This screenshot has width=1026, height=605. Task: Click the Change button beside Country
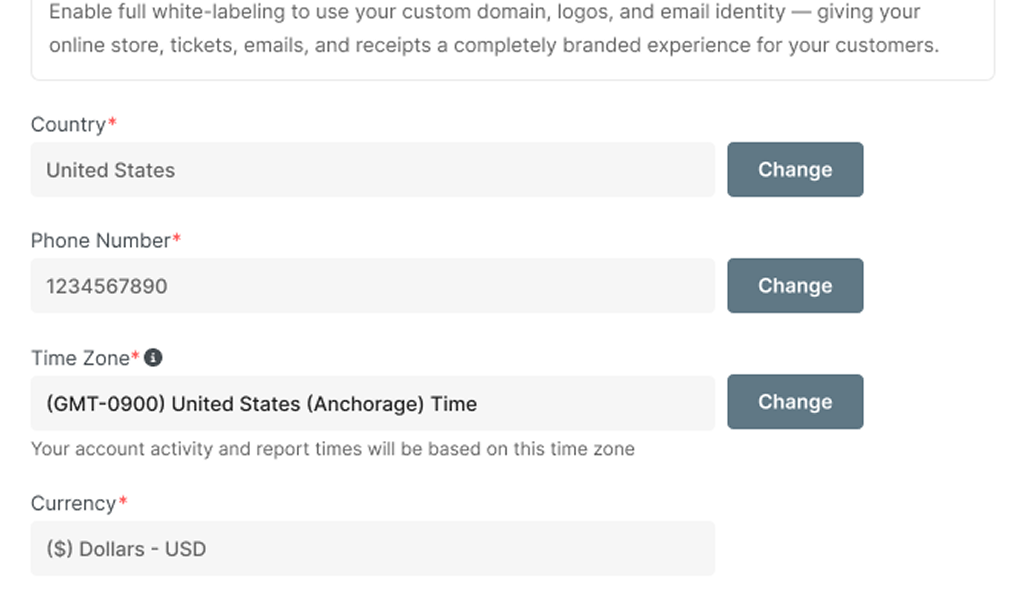(x=795, y=170)
